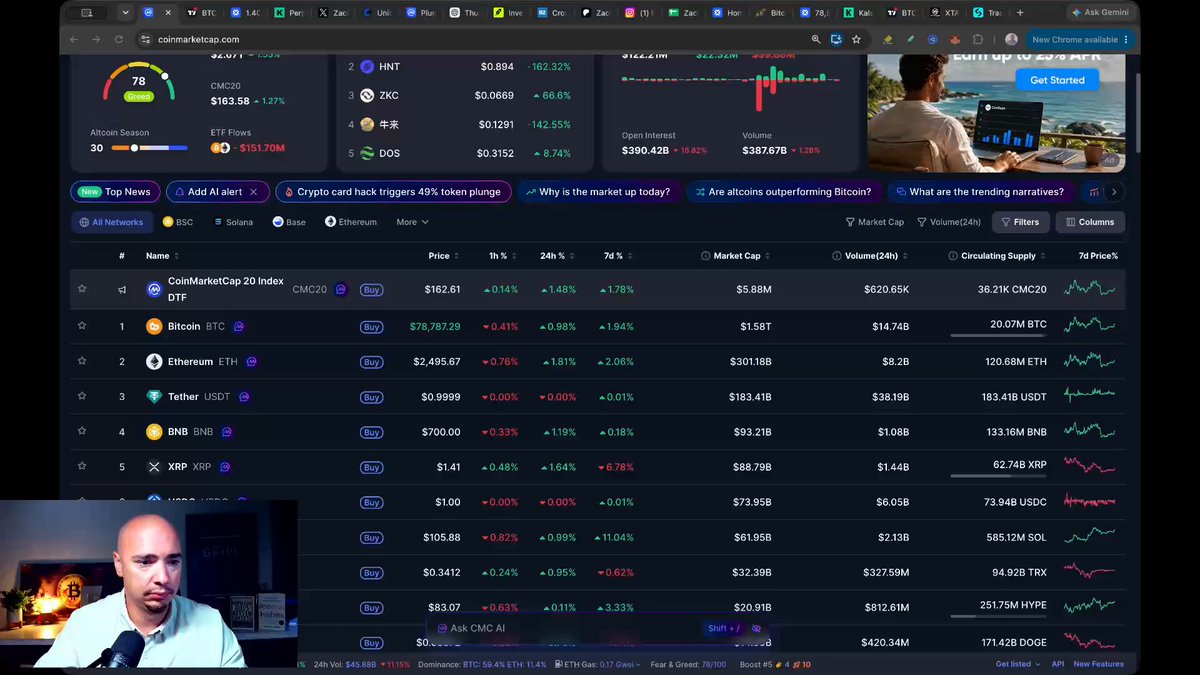Add Ethereum to watchlist with its star

click(82, 361)
